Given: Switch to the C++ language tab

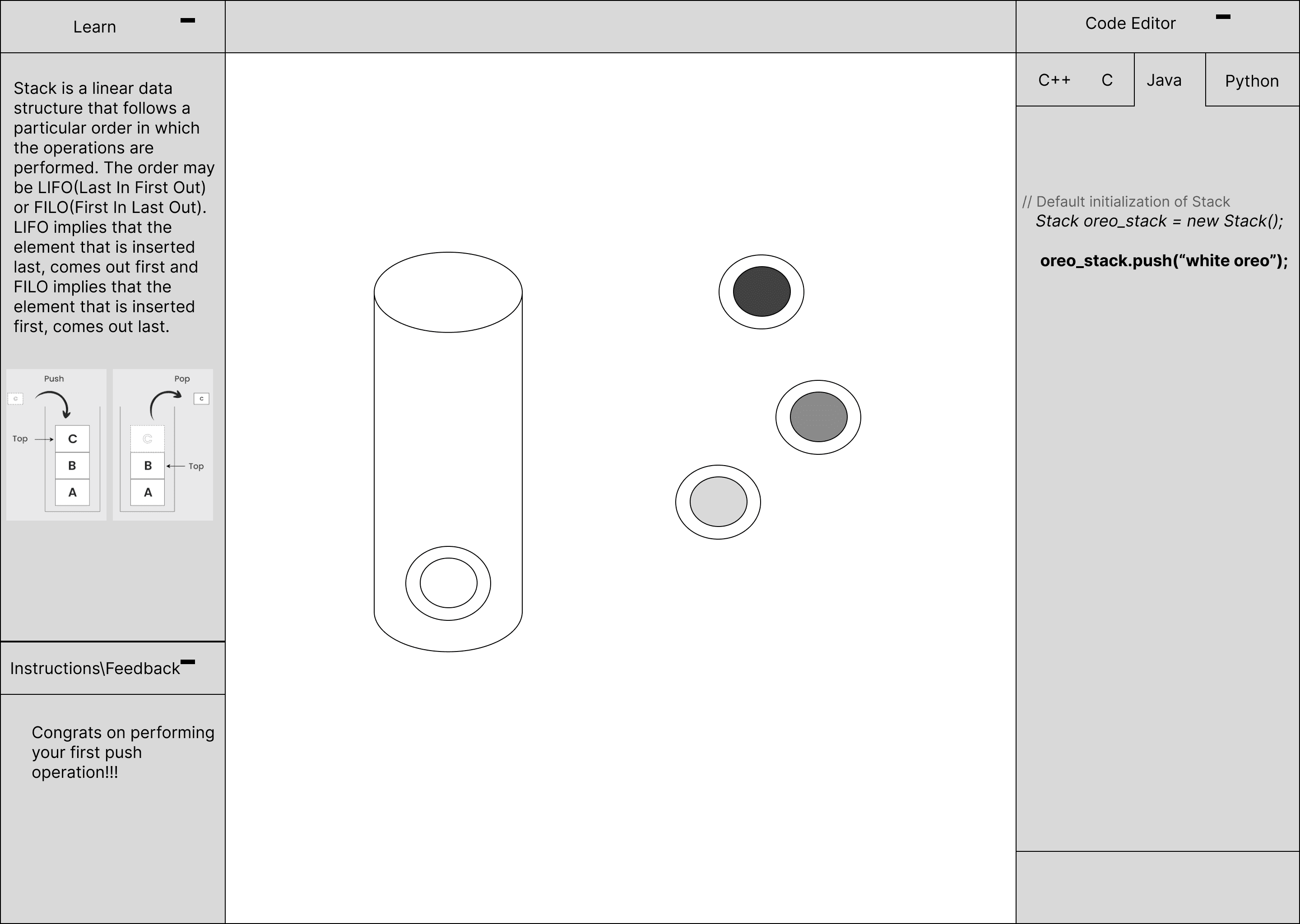Looking at the screenshot, I should 1054,80.
